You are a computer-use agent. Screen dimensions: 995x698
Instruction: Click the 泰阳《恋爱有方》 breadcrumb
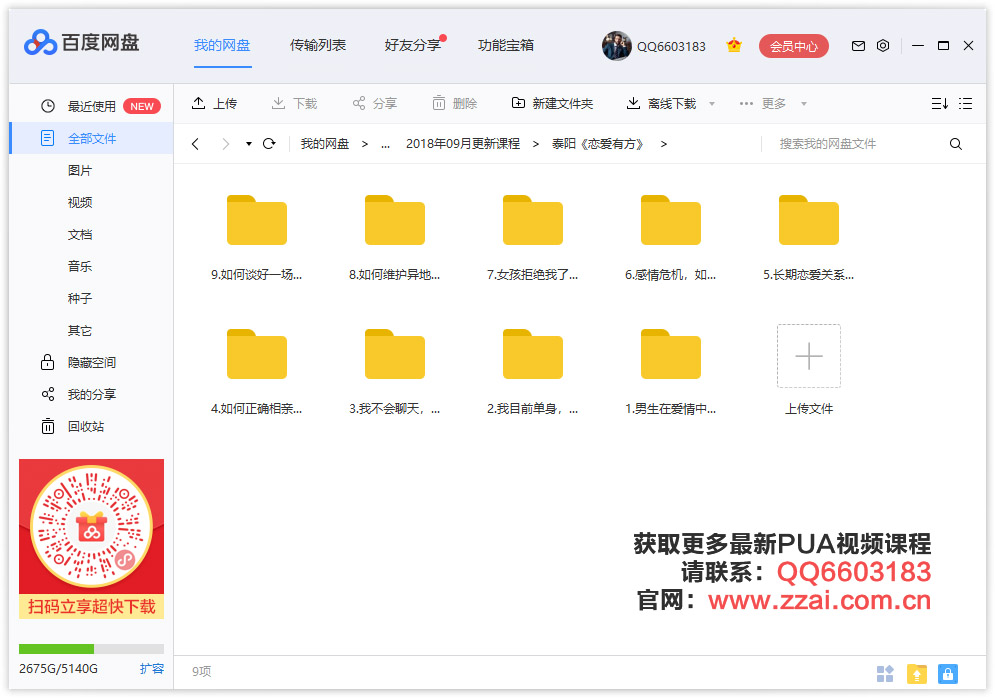click(598, 144)
